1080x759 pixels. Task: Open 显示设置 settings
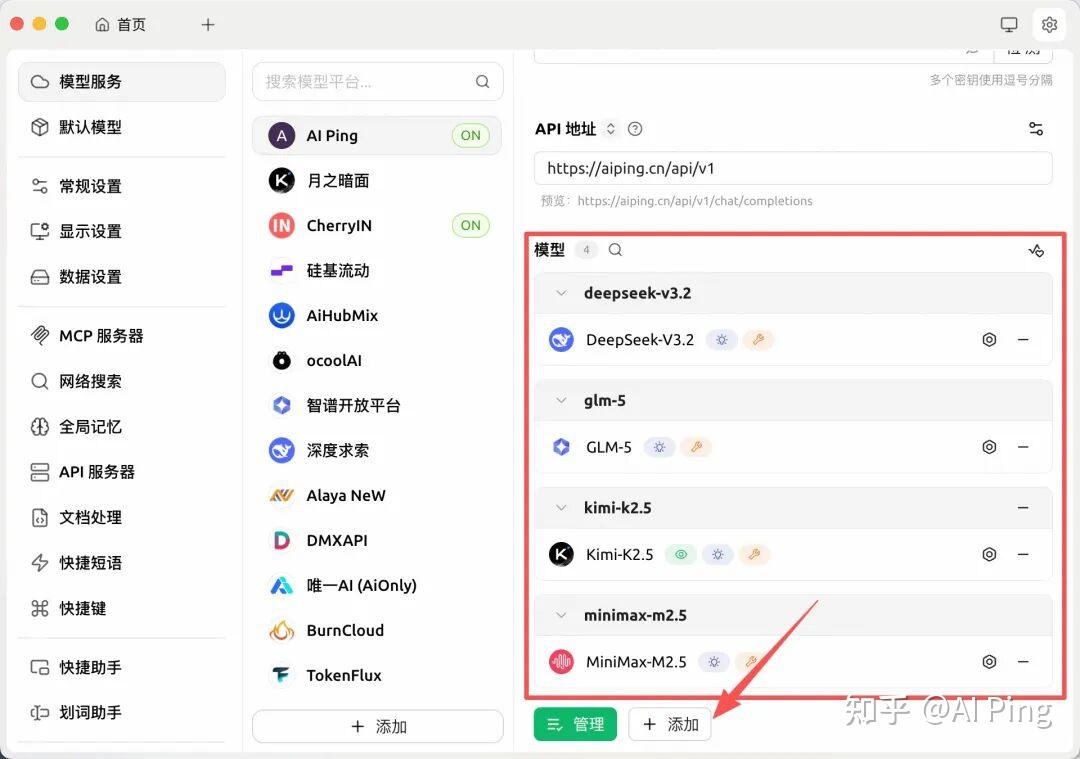click(x=122, y=231)
